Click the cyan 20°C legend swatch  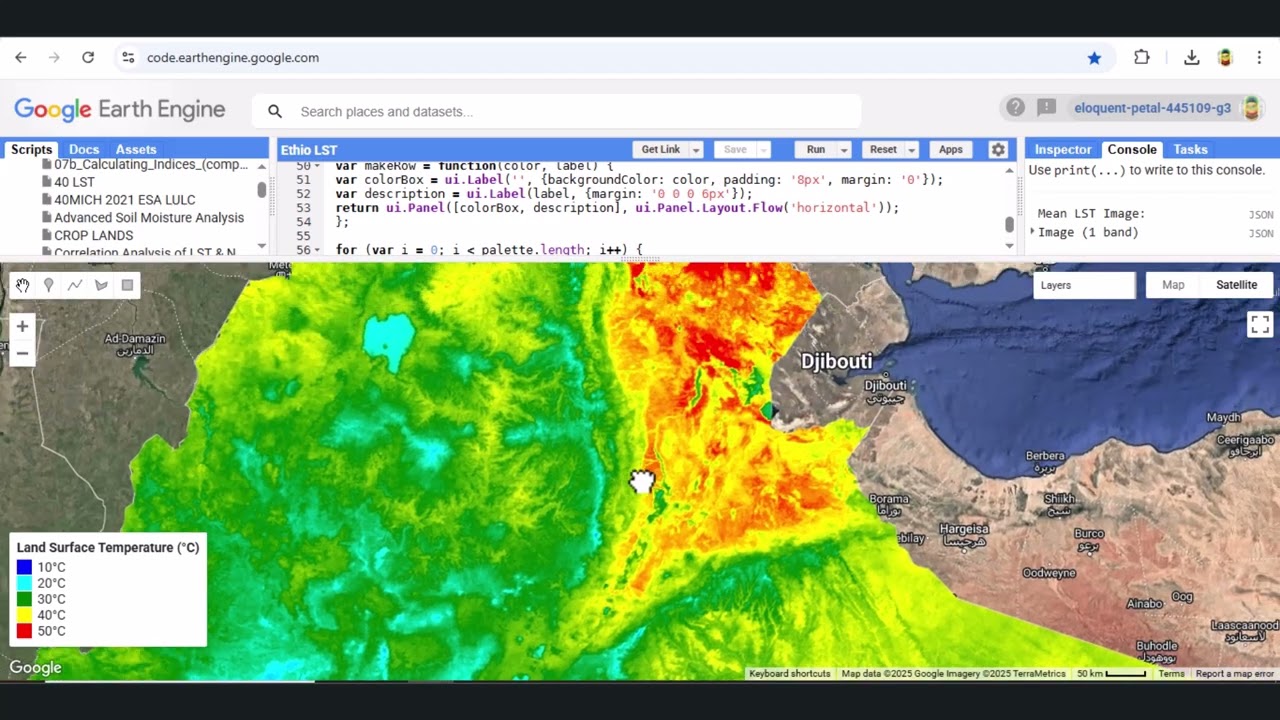(25, 583)
